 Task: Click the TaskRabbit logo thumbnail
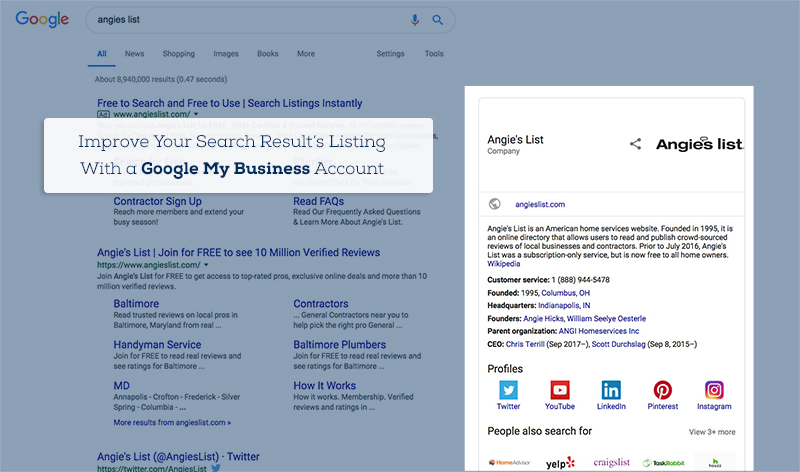663,463
